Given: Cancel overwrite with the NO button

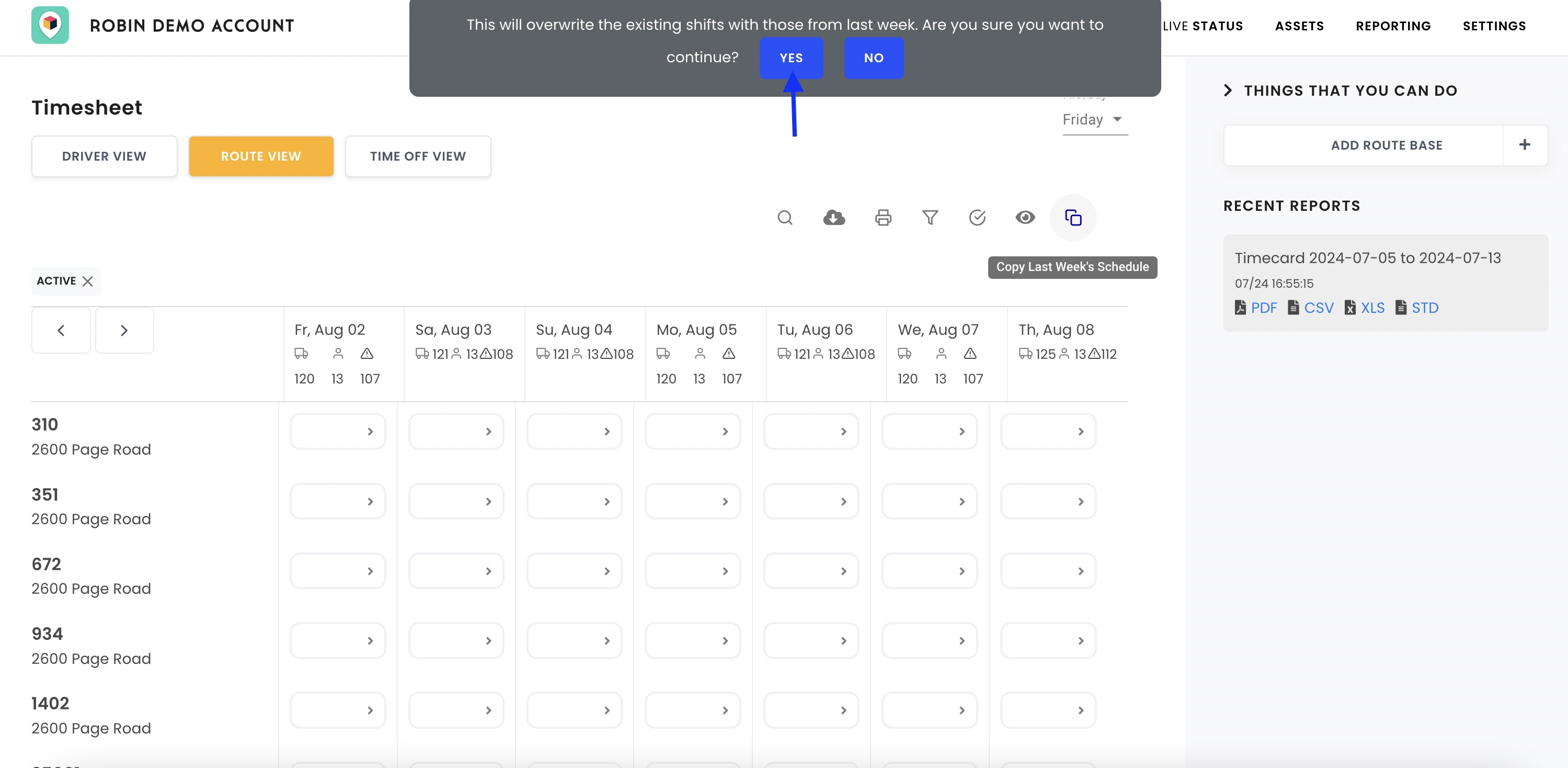Looking at the screenshot, I should 874,58.
